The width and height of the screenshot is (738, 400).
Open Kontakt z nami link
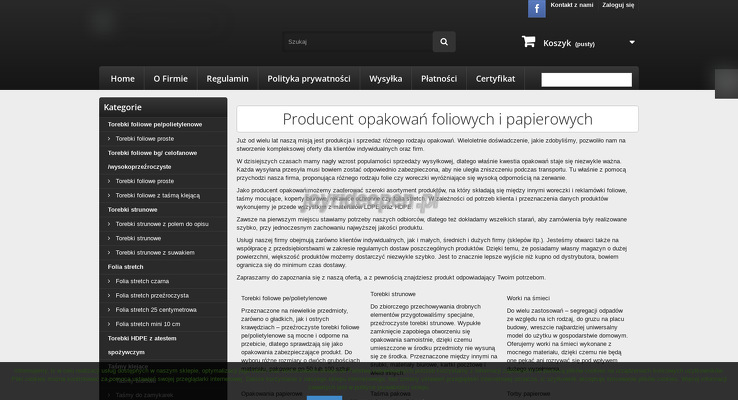(571, 5)
